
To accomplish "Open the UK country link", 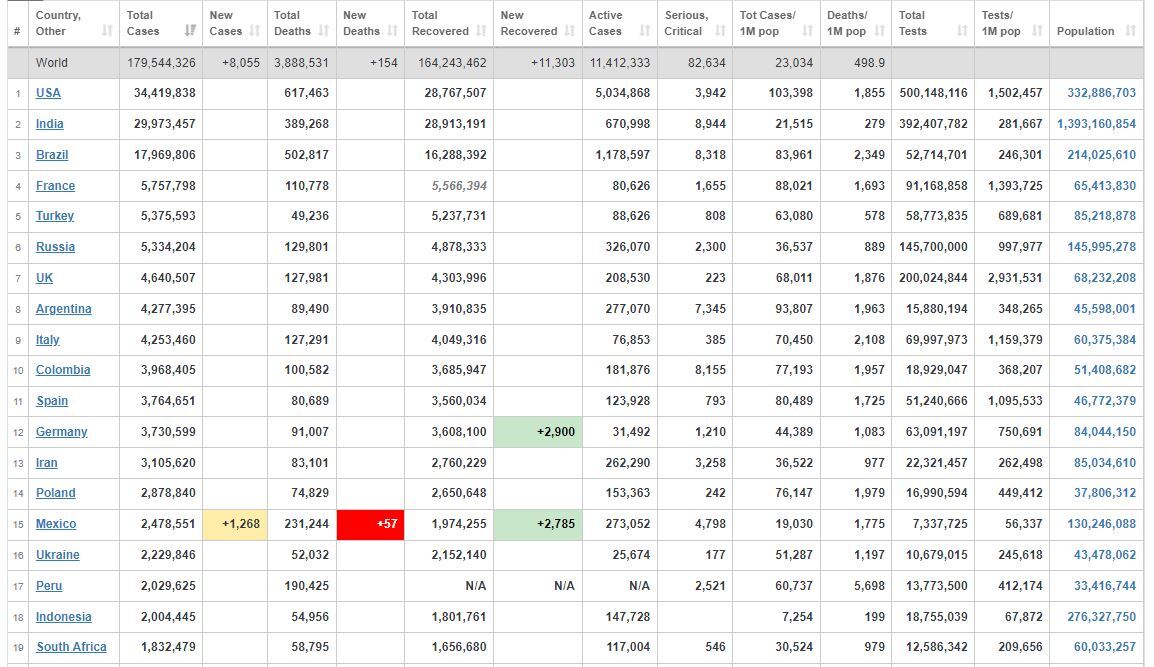I will coord(44,278).
